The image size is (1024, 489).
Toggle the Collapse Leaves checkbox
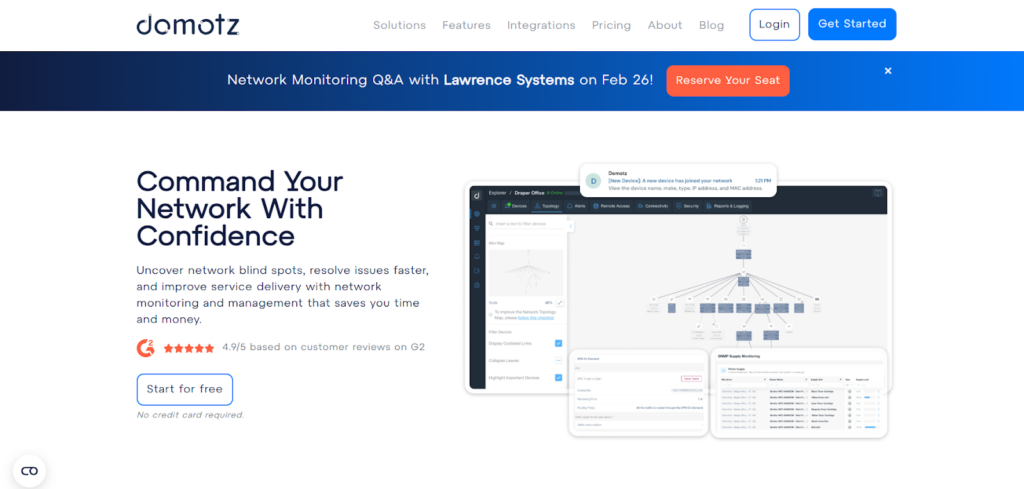pyautogui.click(x=558, y=360)
